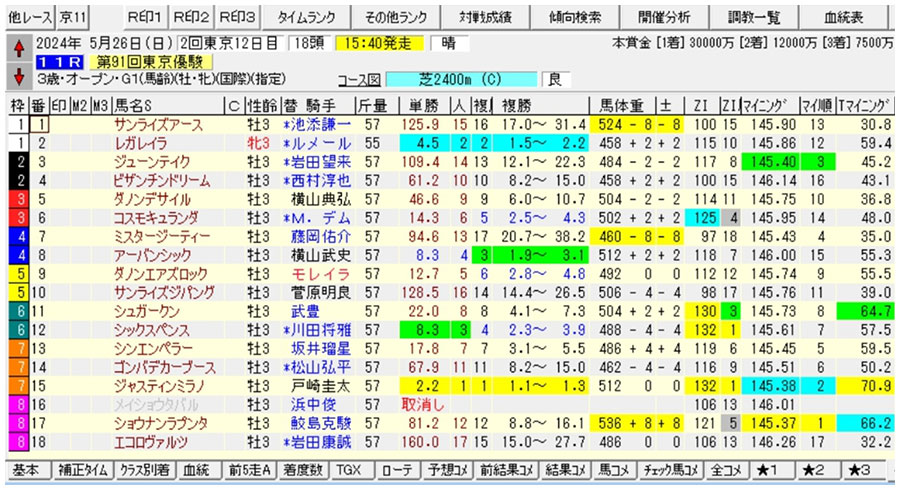900x490 pixels.
Task: Select horse ジューンテイク
Action: (x=151, y=162)
